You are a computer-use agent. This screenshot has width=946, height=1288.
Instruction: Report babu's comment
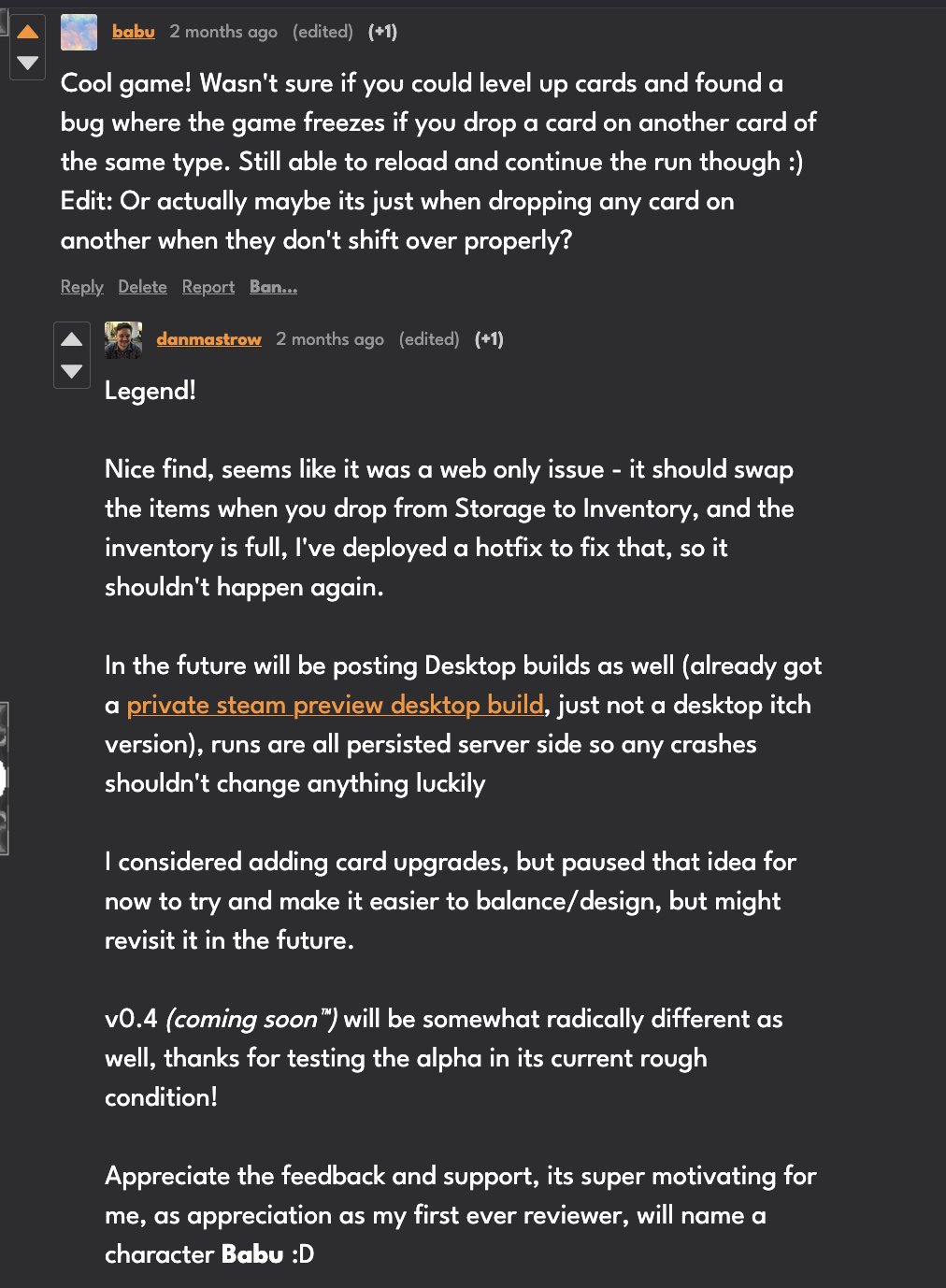pyautogui.click(x=208, y=287)
